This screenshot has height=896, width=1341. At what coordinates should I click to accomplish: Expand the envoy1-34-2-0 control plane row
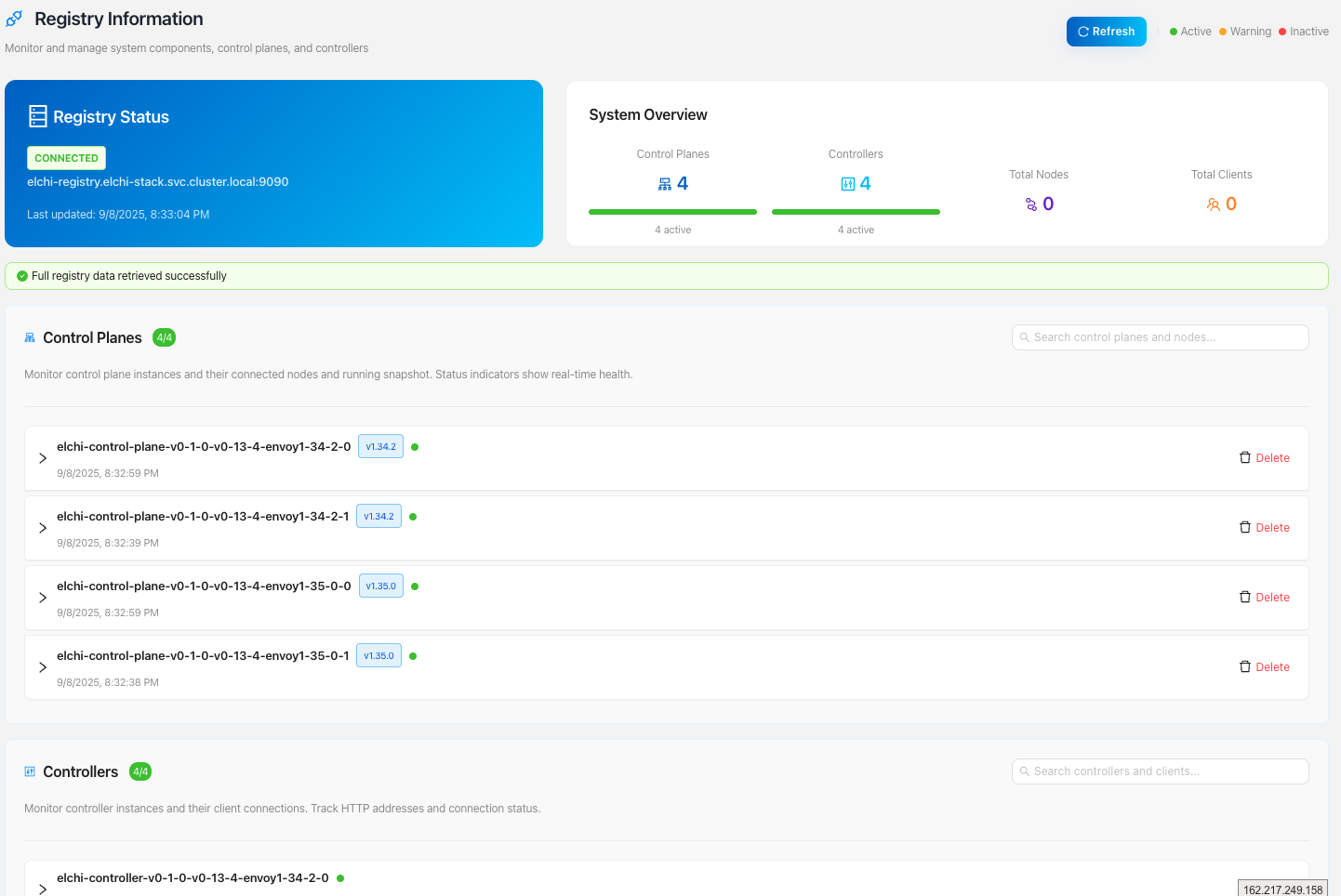point(42,457)
